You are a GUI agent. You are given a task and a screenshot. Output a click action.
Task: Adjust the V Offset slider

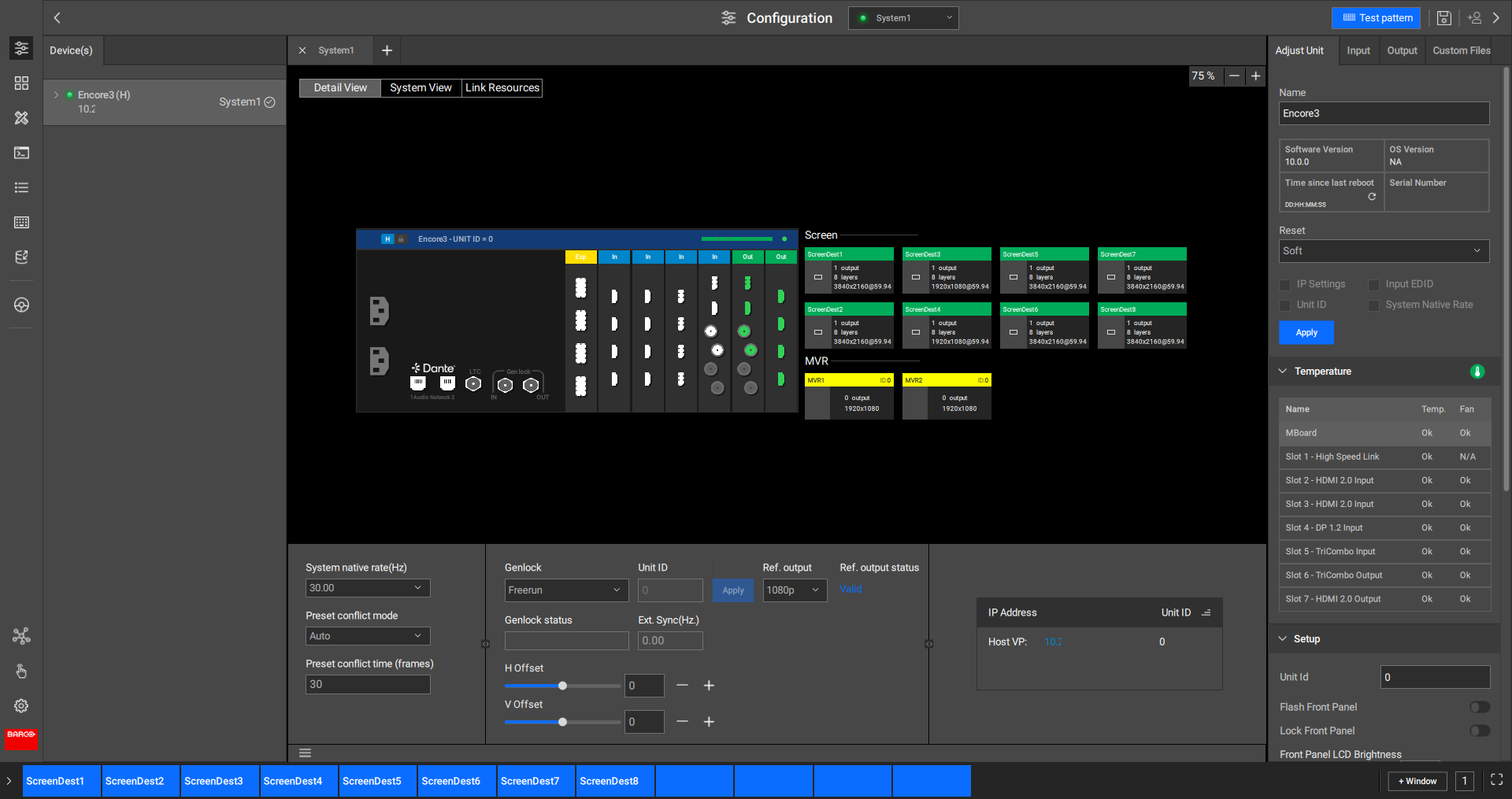[562, 722]
